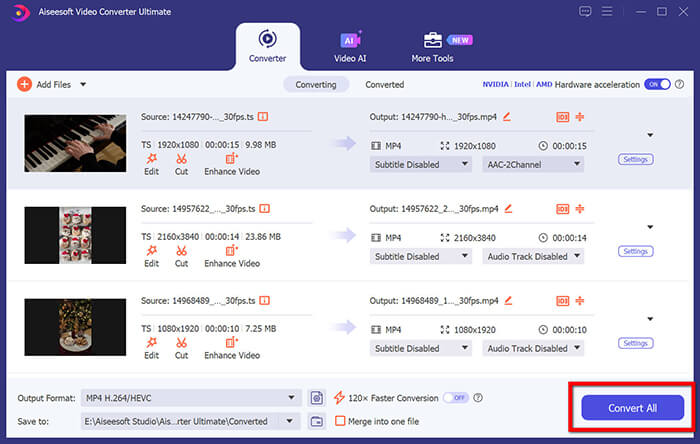Screen dimensions: 700x444
Task: Check Merge into one file
Action: coord(341,421)
